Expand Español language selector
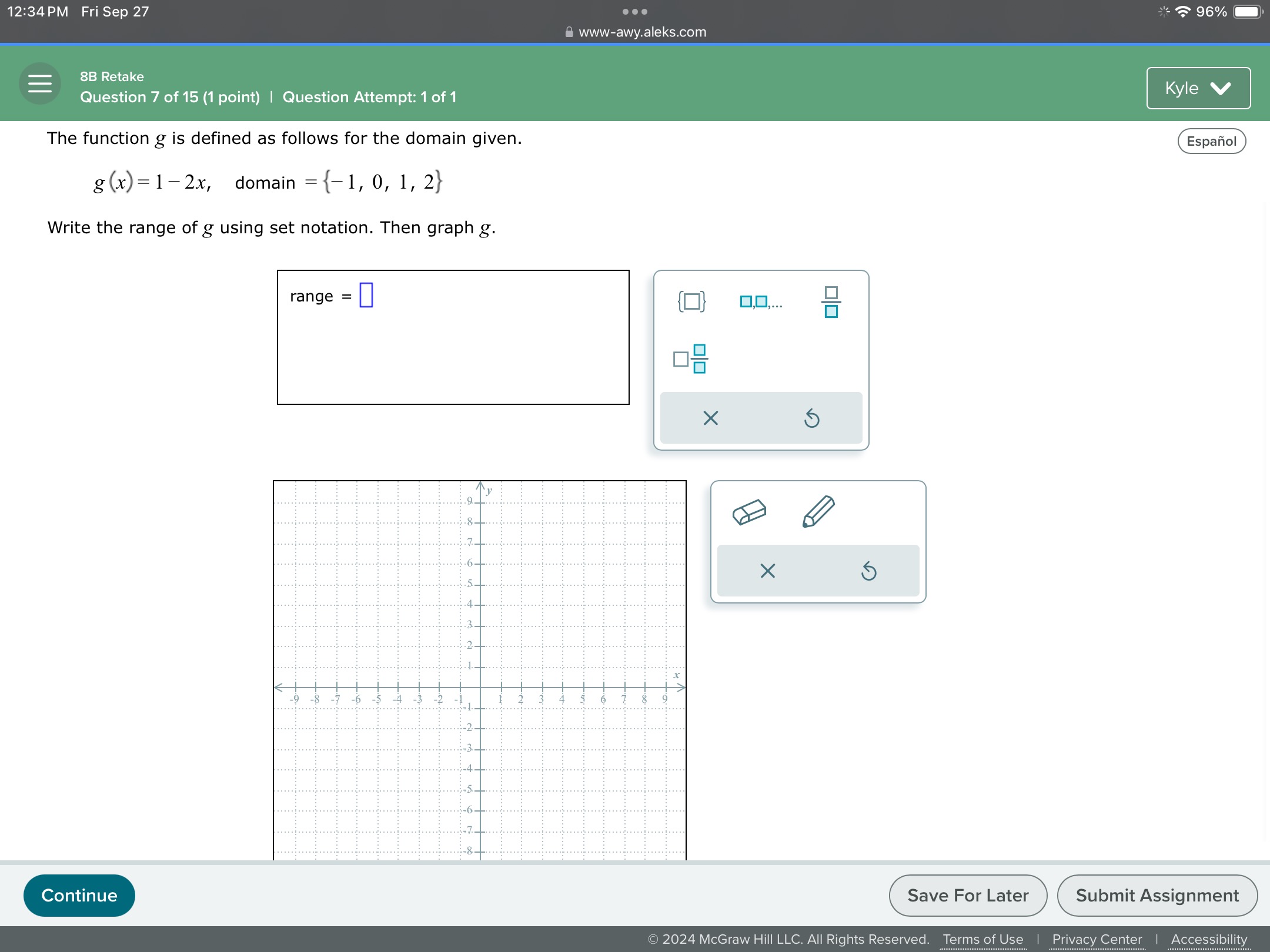The width and height of the screenshot is (1270, 952). click(1212, 140)
